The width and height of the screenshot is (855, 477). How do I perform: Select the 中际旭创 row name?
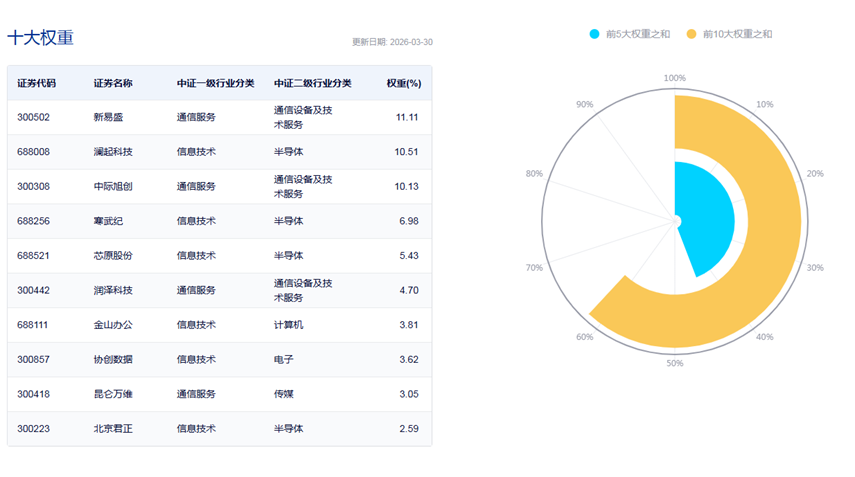coord(113,186)
